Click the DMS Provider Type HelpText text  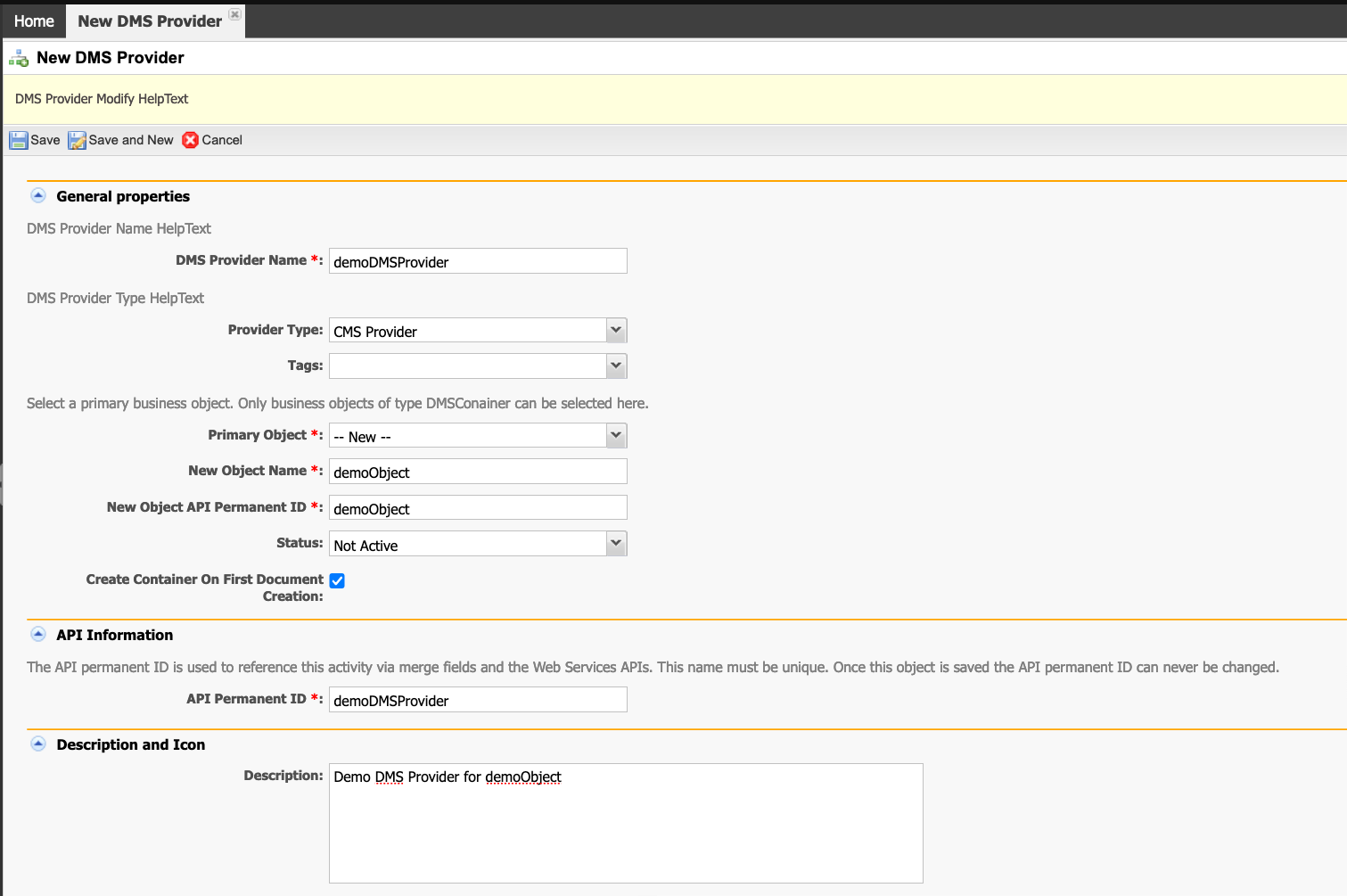pyautogui.click(x=115, y=298)
